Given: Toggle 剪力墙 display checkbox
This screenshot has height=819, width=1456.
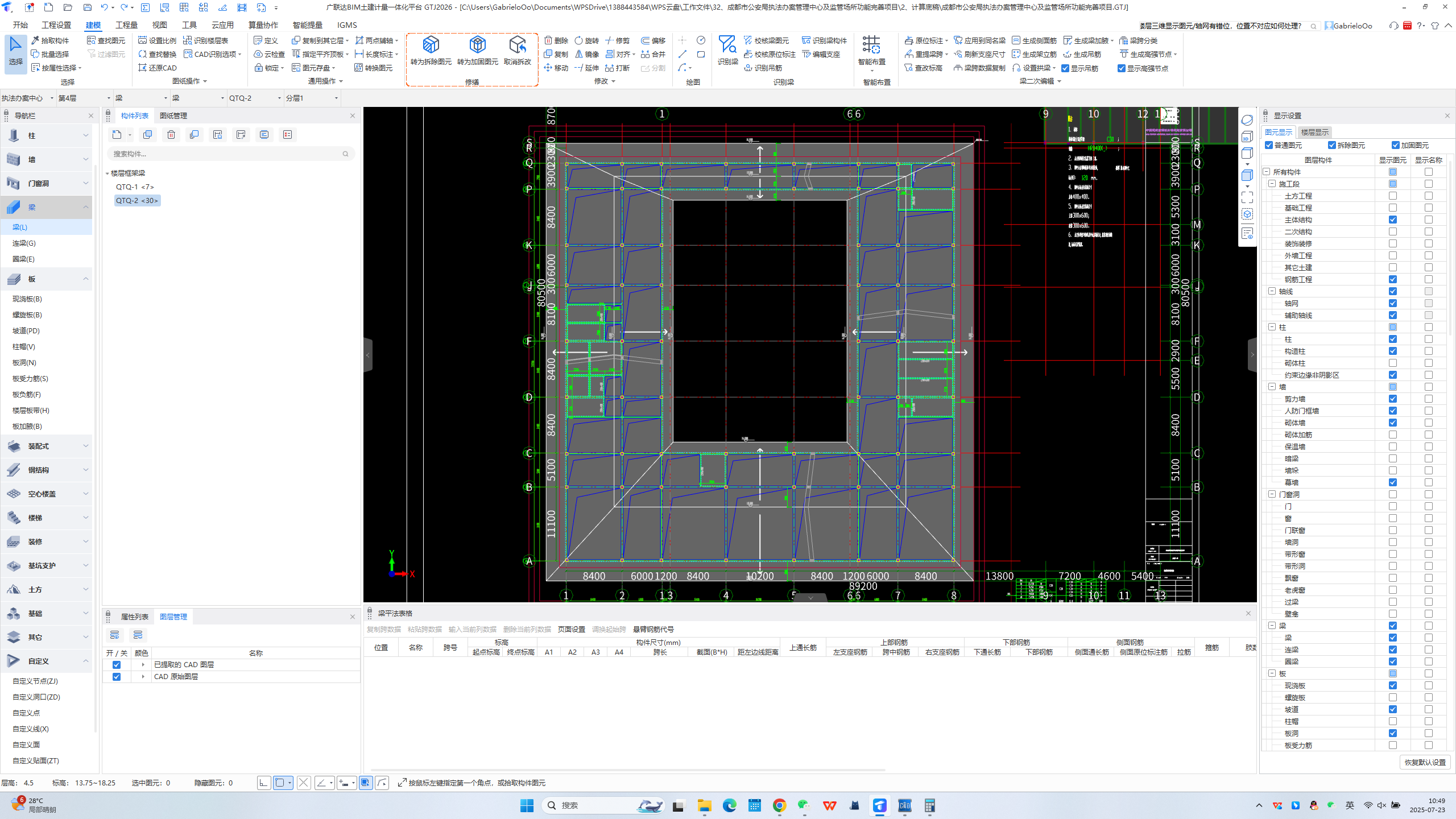Looking at the screenshot, I should [x=1393, y=399].
